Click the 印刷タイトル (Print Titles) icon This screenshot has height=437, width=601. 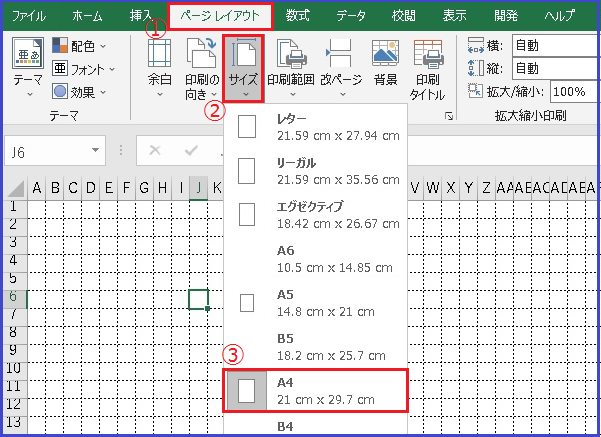tap(429, 53)
